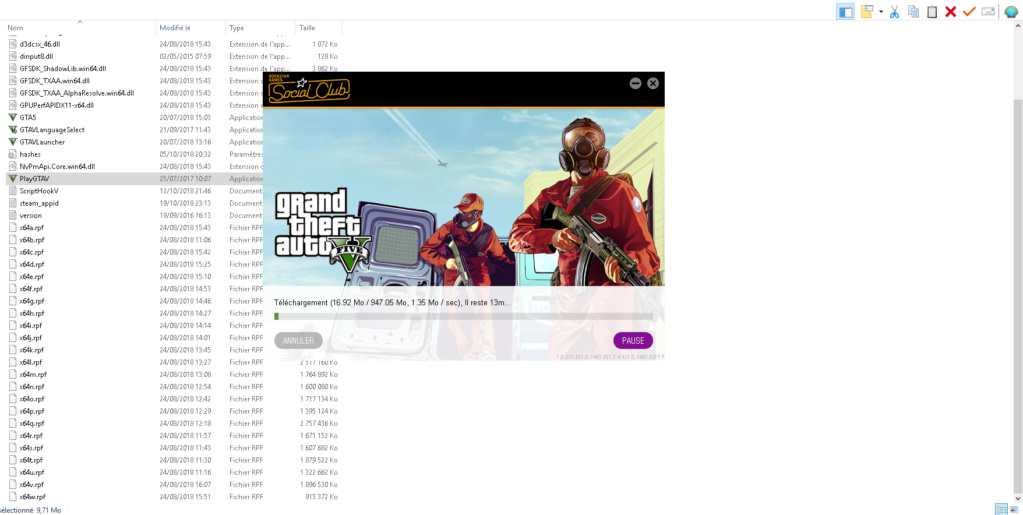Switch to the details view icon in the status bar

(1000, 509)
